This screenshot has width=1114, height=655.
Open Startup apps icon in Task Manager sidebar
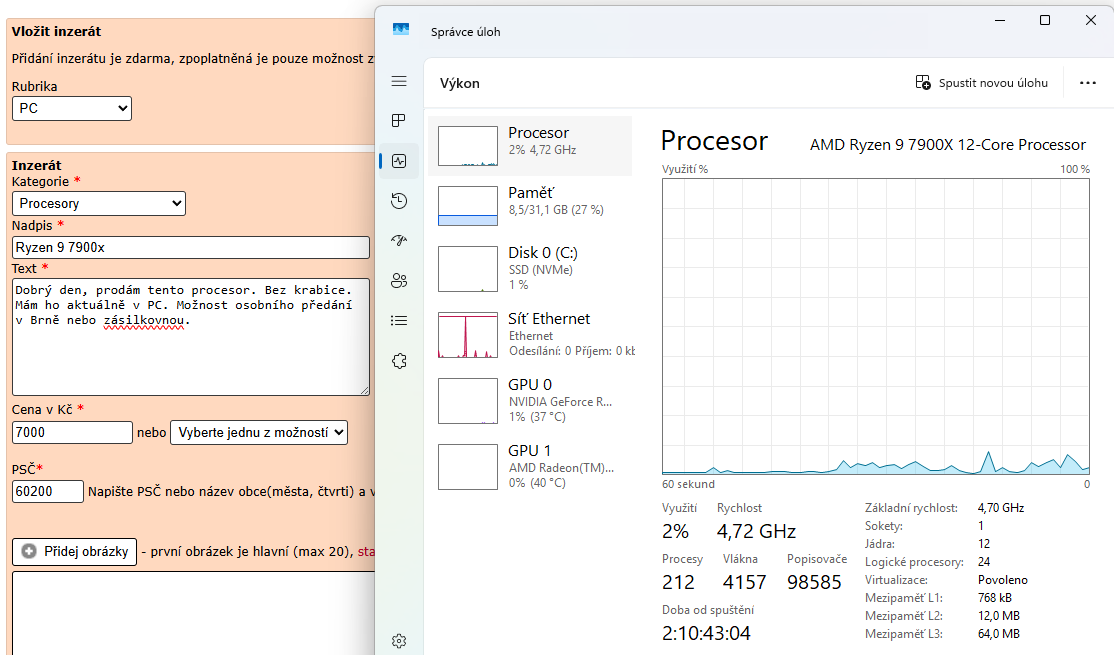(x=399, y=241)
